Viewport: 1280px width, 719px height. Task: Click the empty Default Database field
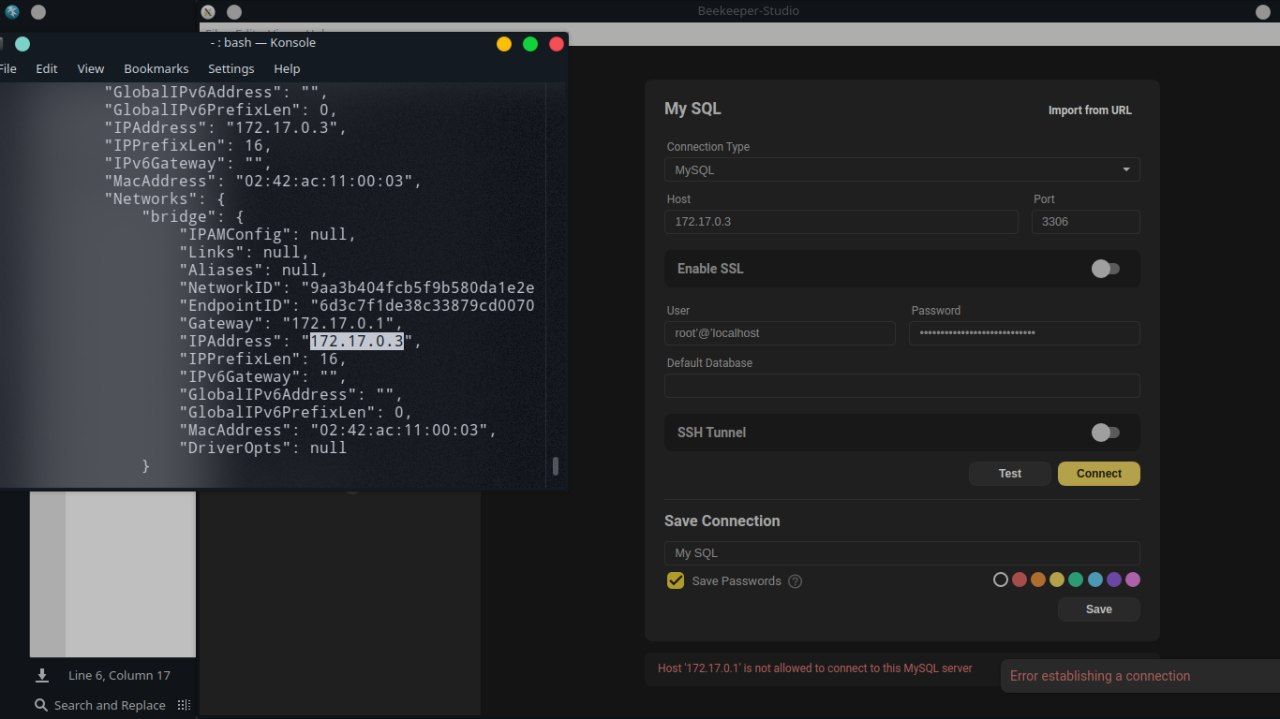pyautogui.click(x=902, y=386)
